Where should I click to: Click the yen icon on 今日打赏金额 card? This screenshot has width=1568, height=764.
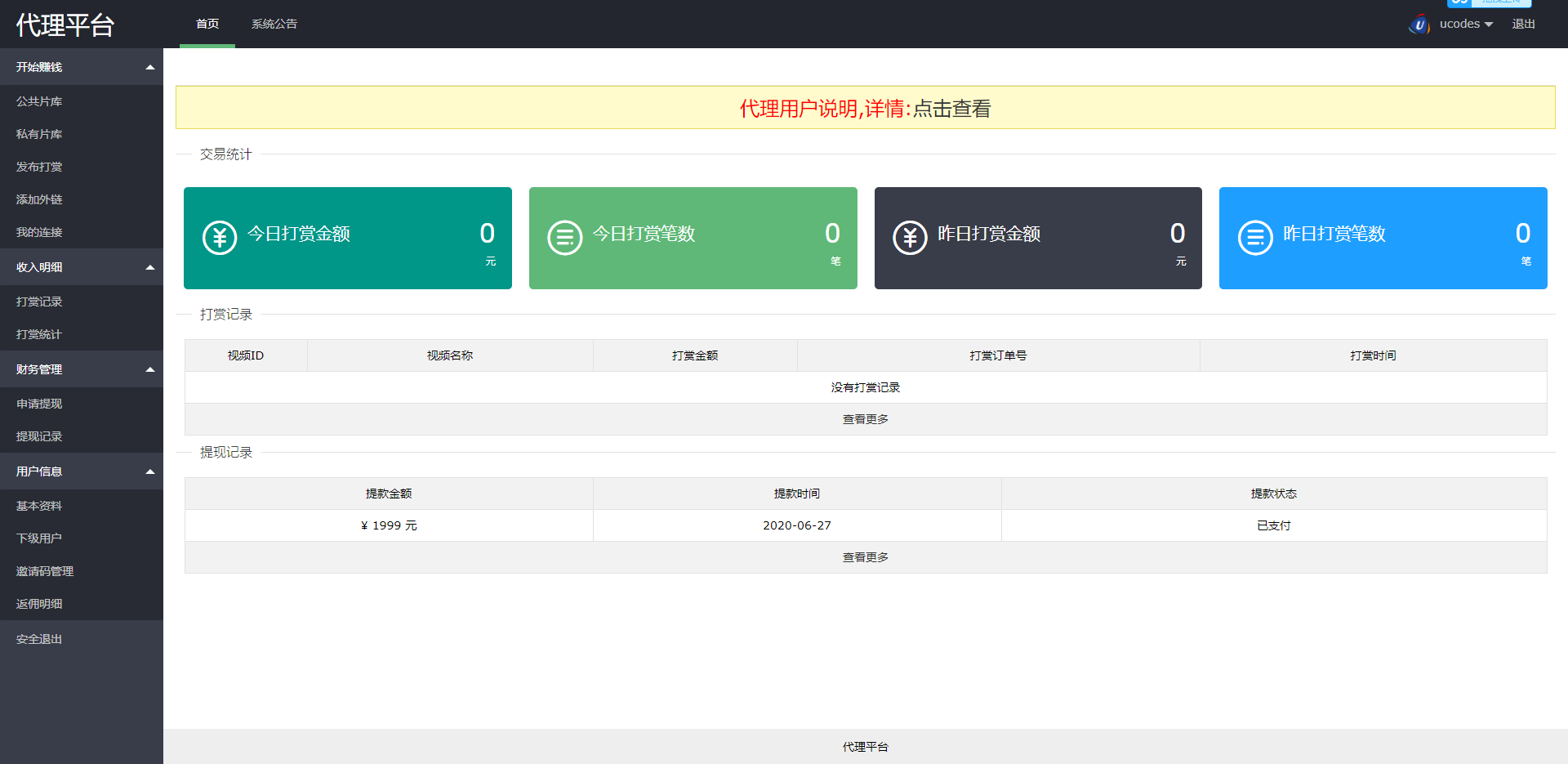click(x=220, y=238)
